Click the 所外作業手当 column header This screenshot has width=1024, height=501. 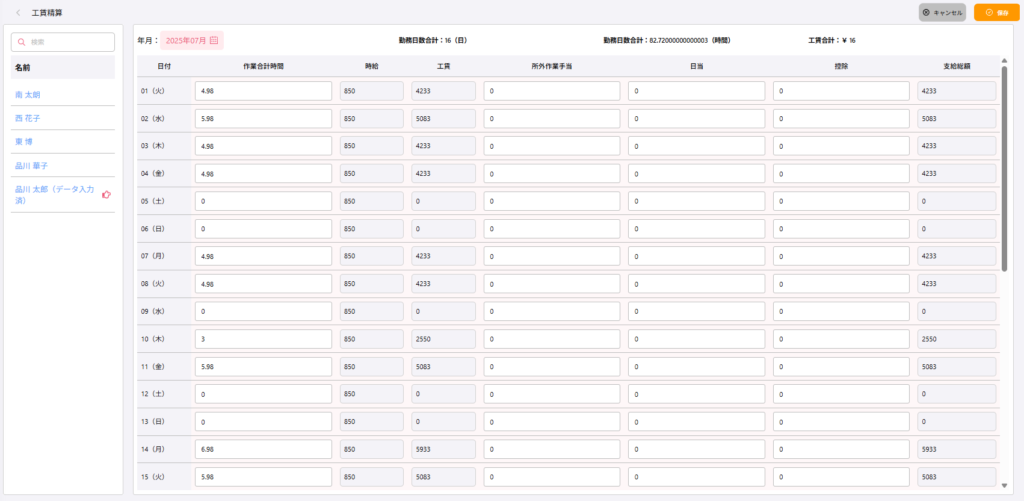pyautogui.click(x=552, y=67)
